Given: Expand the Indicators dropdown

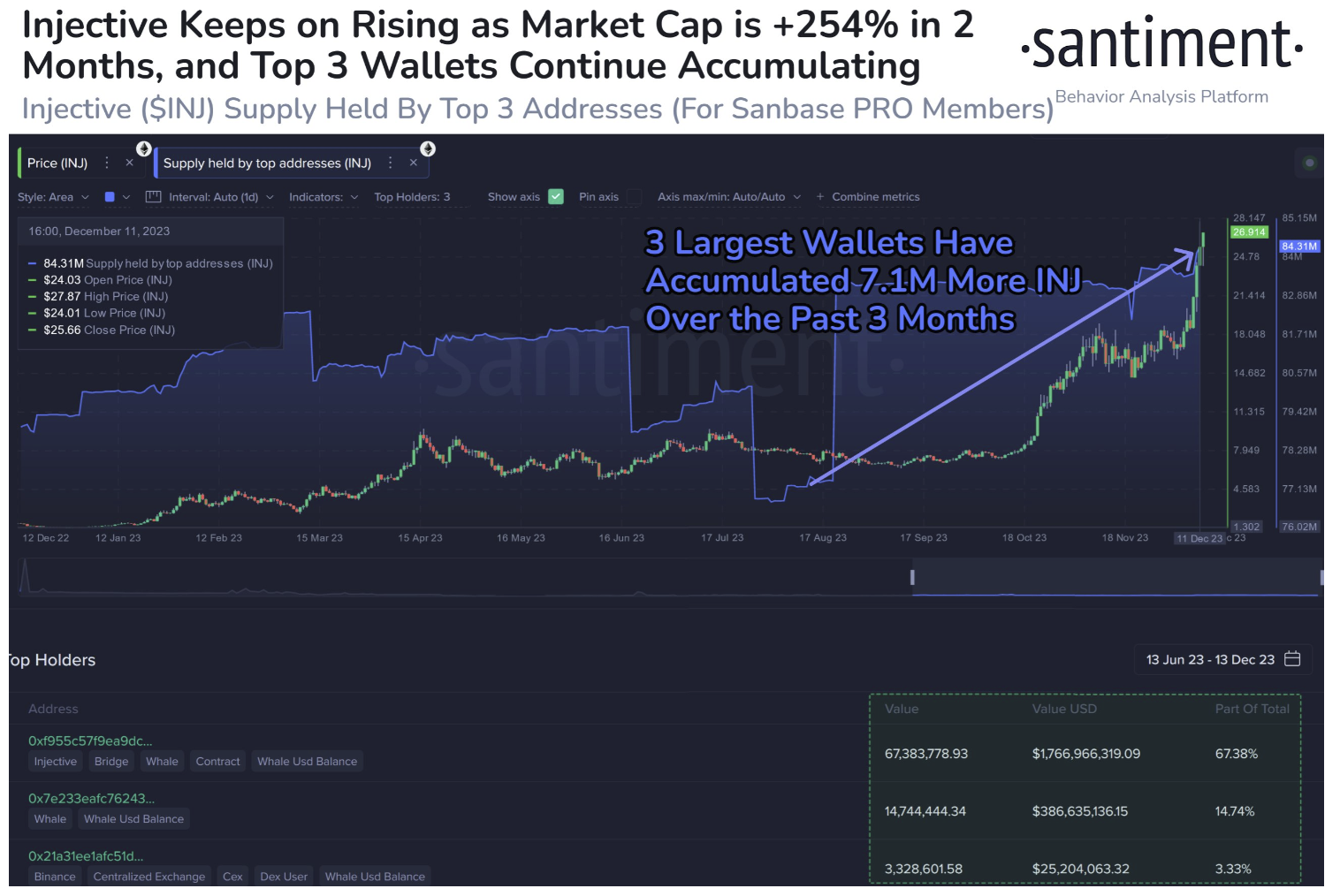Looking at the screenshot, I should tap(324, 197).
